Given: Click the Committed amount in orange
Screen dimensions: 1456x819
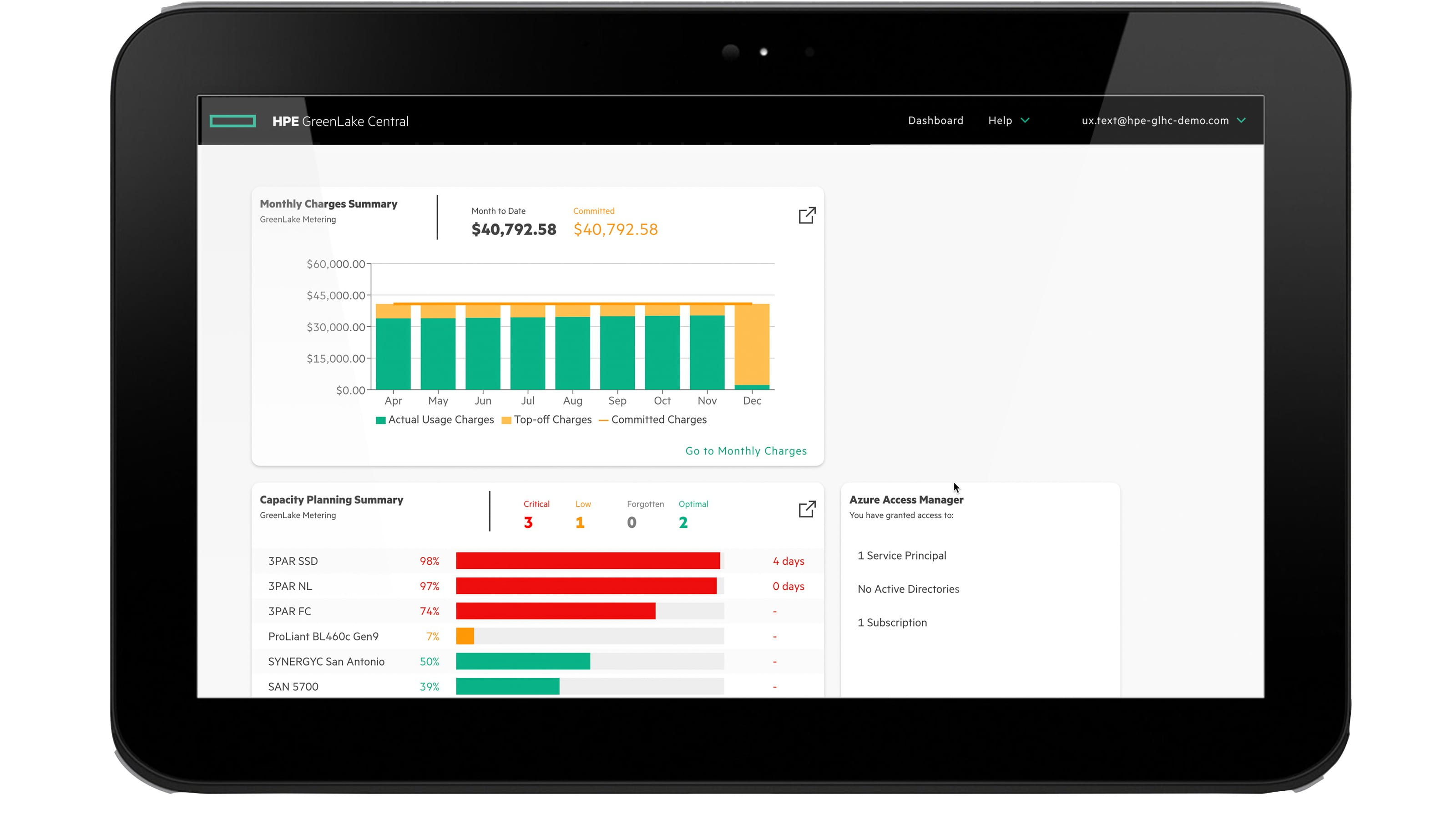Looking at the screenshot, I should tap(616, 229).
